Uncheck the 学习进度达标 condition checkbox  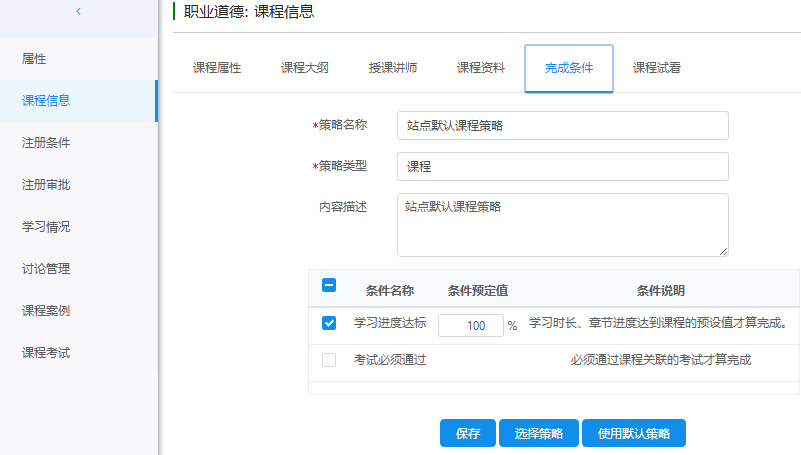(x=329, y=324)
